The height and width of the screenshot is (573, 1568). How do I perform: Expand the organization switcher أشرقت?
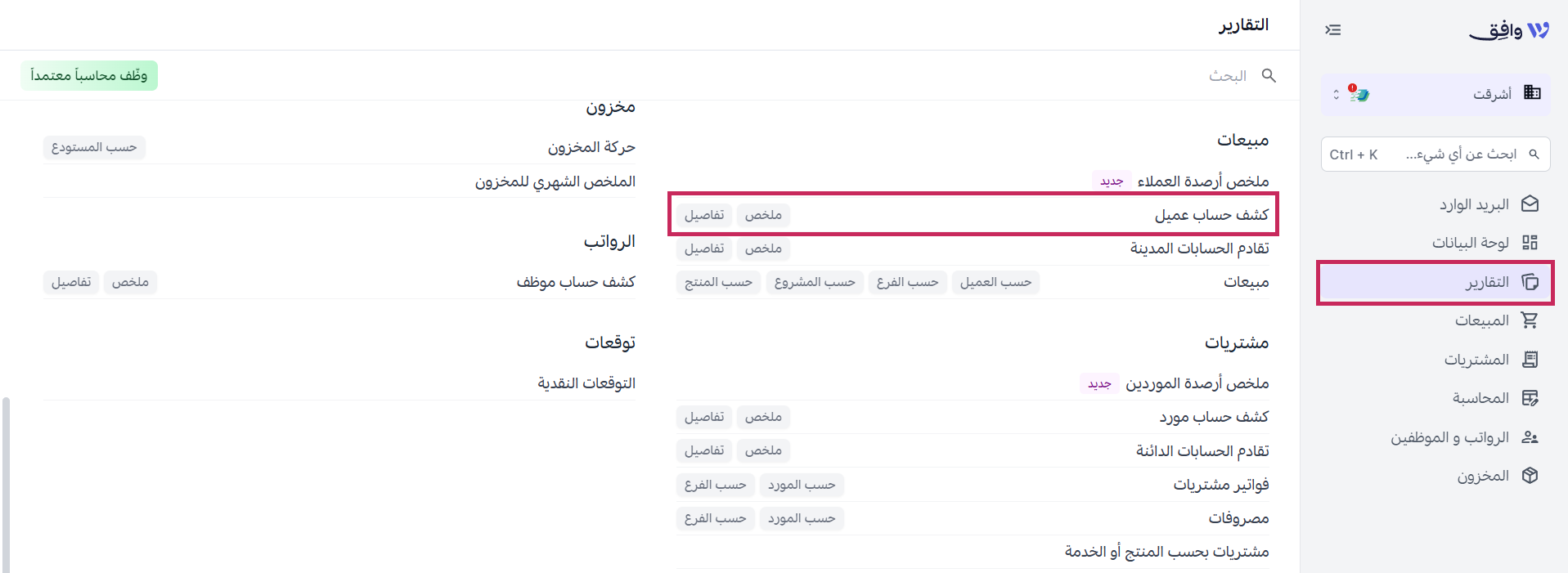[1435, 94]
